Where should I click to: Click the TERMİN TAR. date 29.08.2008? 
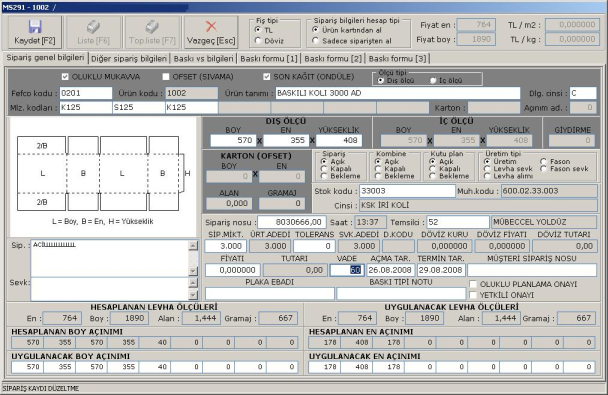(x=441, y=270)
